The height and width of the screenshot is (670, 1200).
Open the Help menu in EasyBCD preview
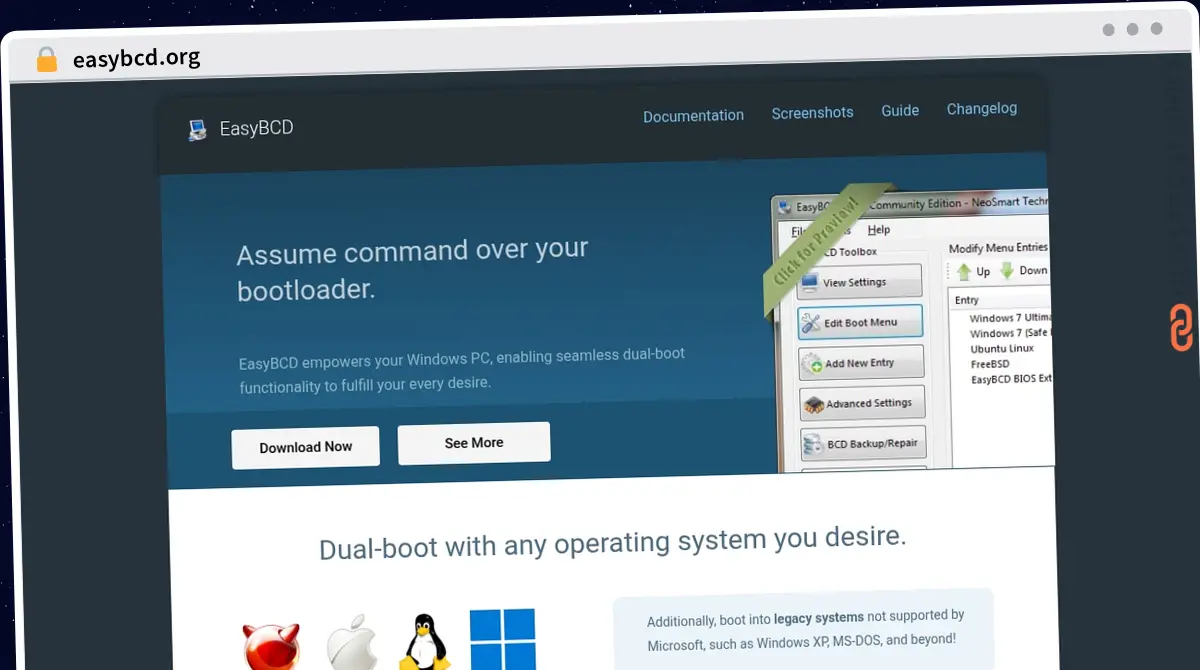point(878,230)
